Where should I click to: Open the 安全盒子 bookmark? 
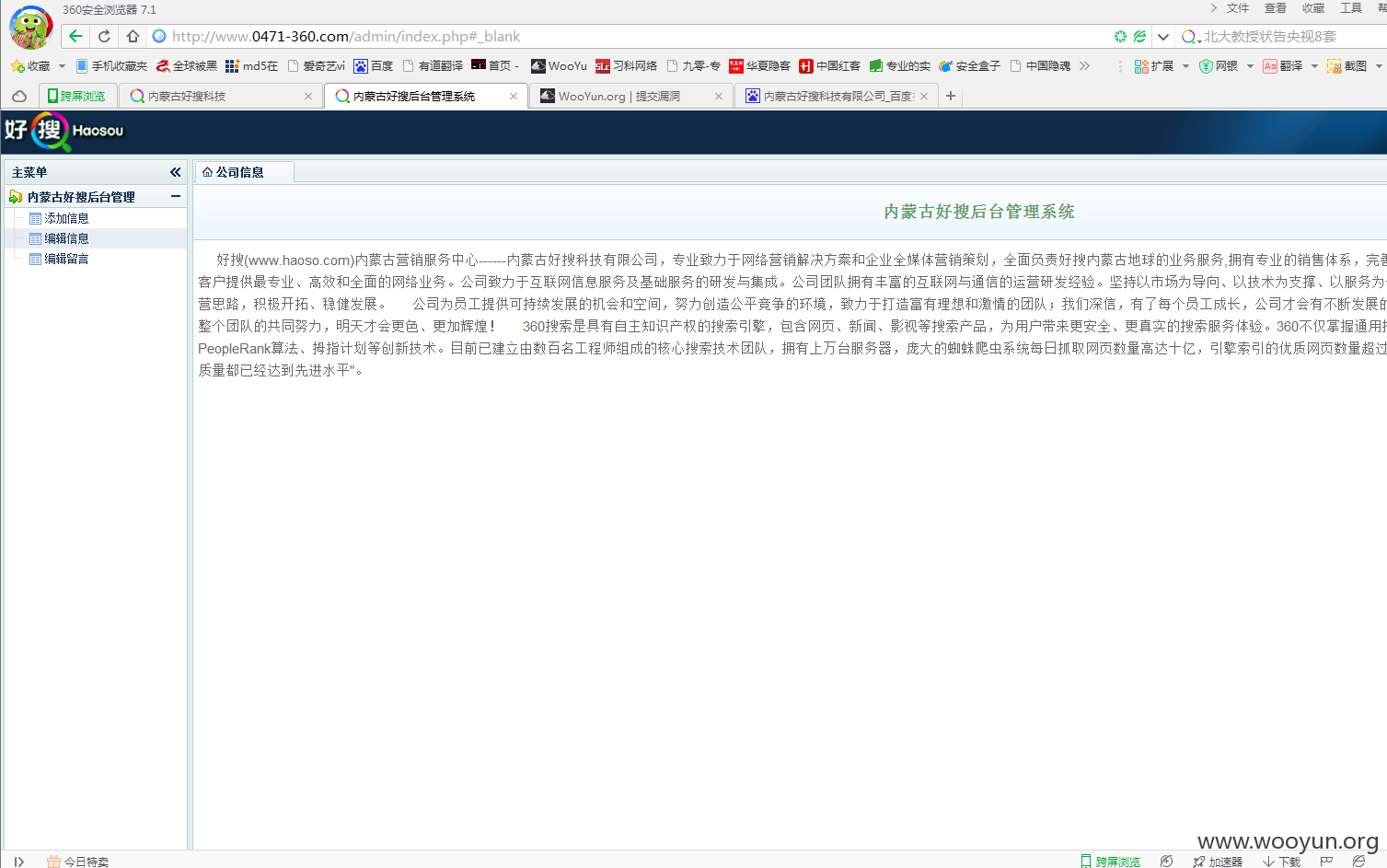[969, 66]
